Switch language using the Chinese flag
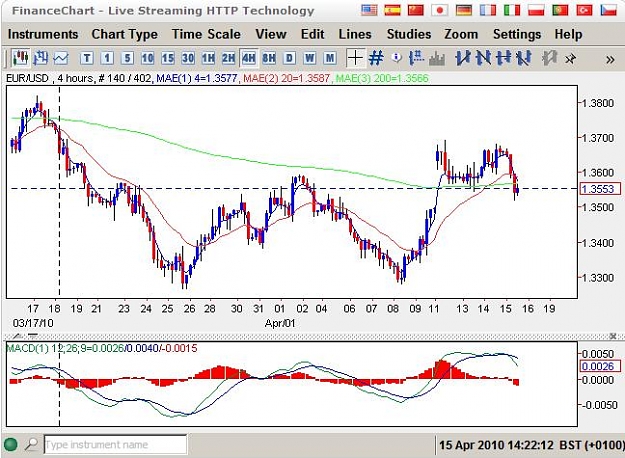Screen dimensions: 625x458 coord(416,10)
